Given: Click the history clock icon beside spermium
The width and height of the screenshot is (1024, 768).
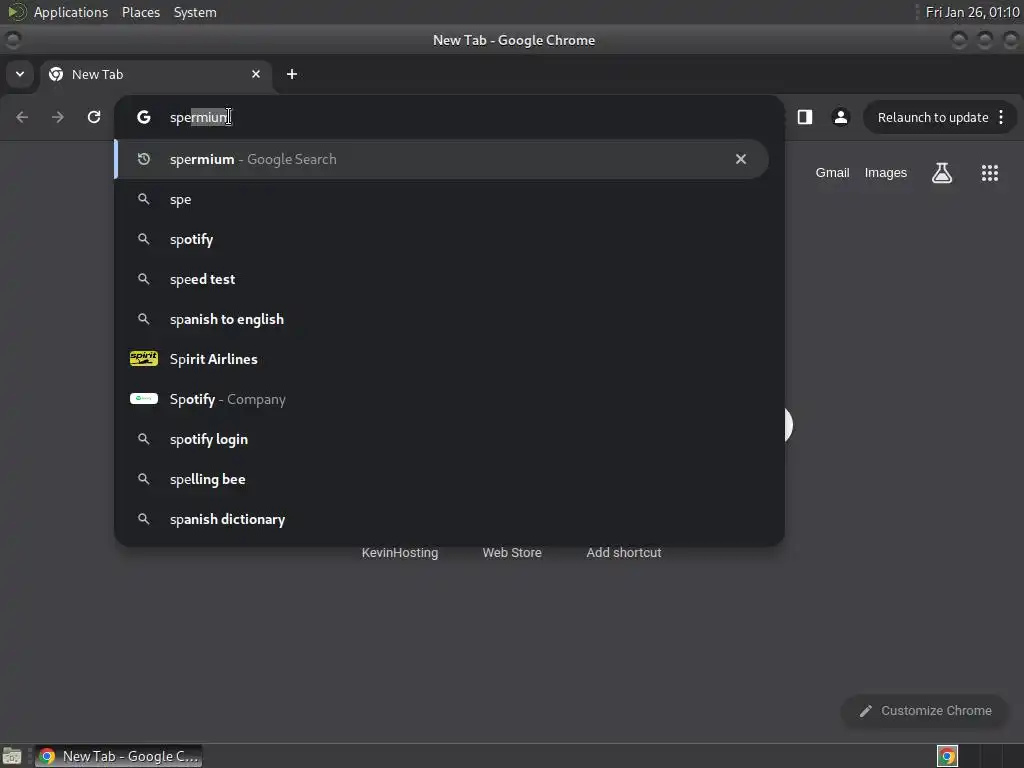Looking at the screenshot, I should point(144,159).
